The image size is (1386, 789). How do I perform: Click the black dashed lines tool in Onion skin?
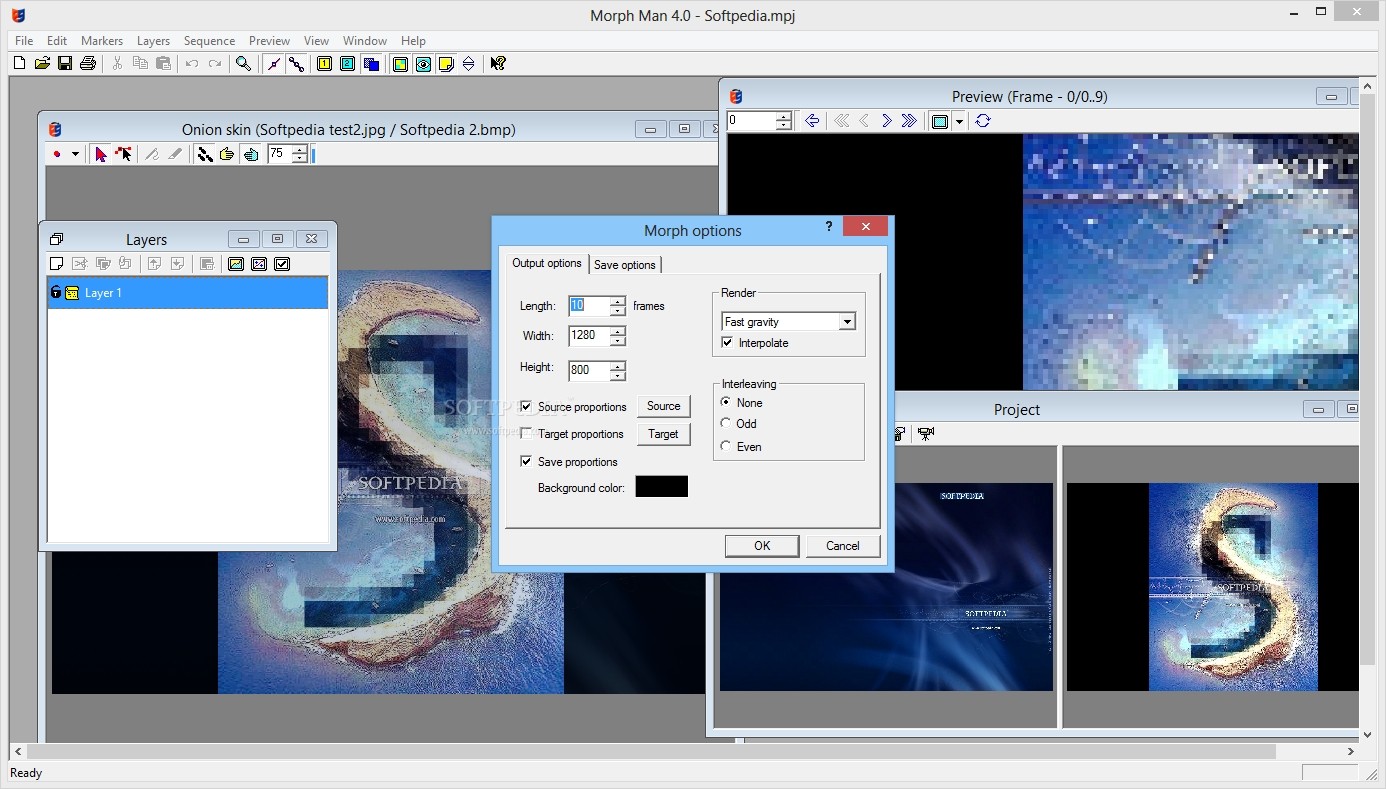(205, 154)
